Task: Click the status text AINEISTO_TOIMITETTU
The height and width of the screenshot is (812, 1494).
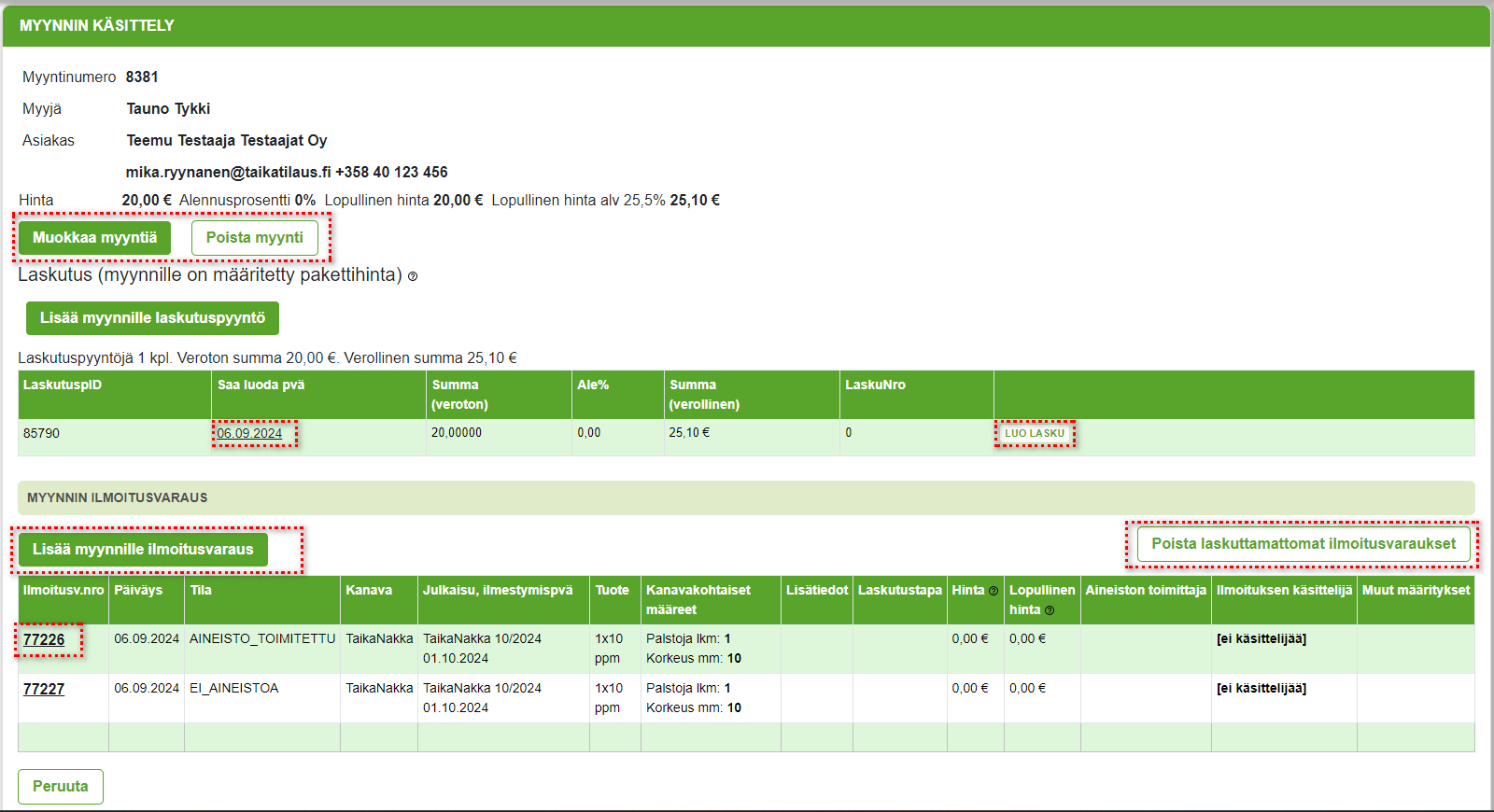Action: [x=262, y=638]
